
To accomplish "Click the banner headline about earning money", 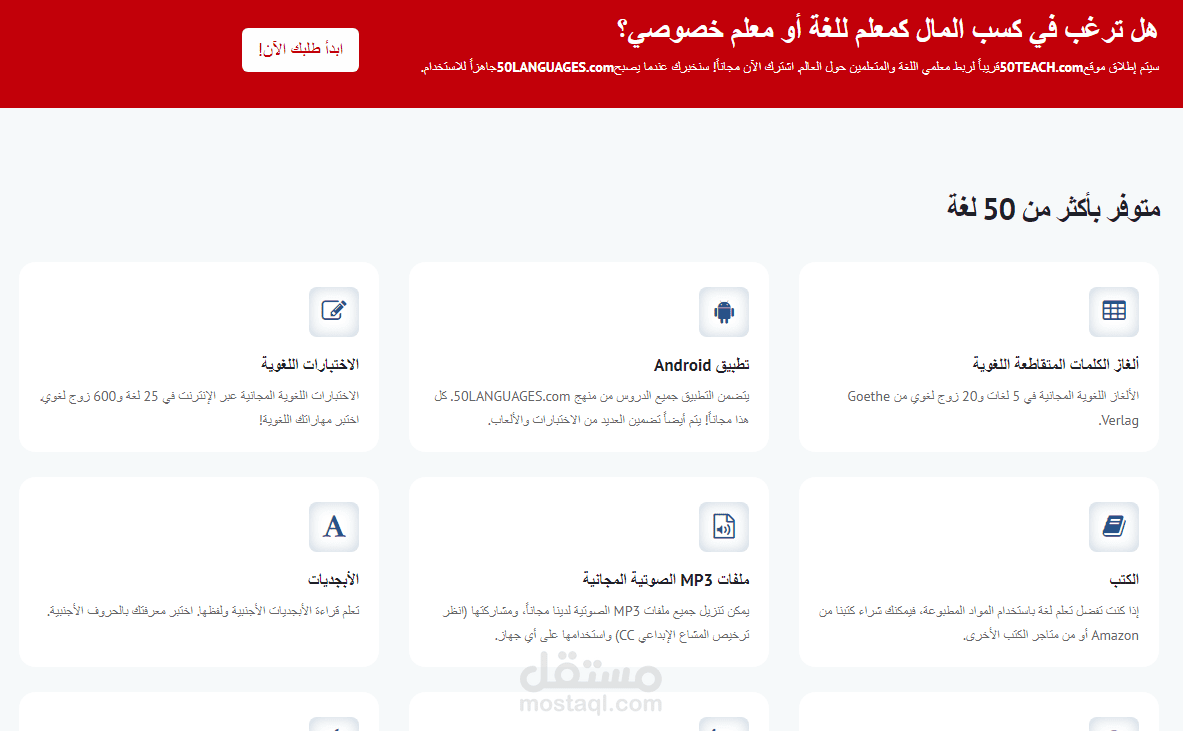I will [887, 30].
